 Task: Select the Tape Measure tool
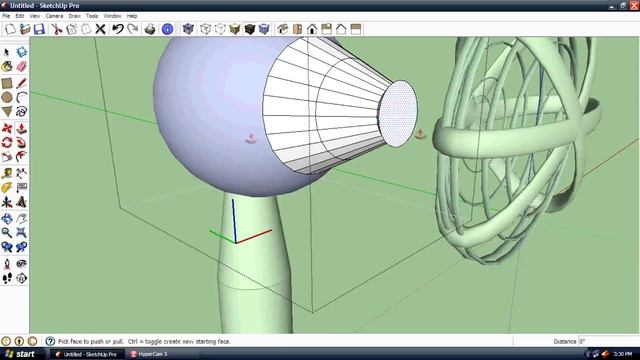tap(7, 173)
